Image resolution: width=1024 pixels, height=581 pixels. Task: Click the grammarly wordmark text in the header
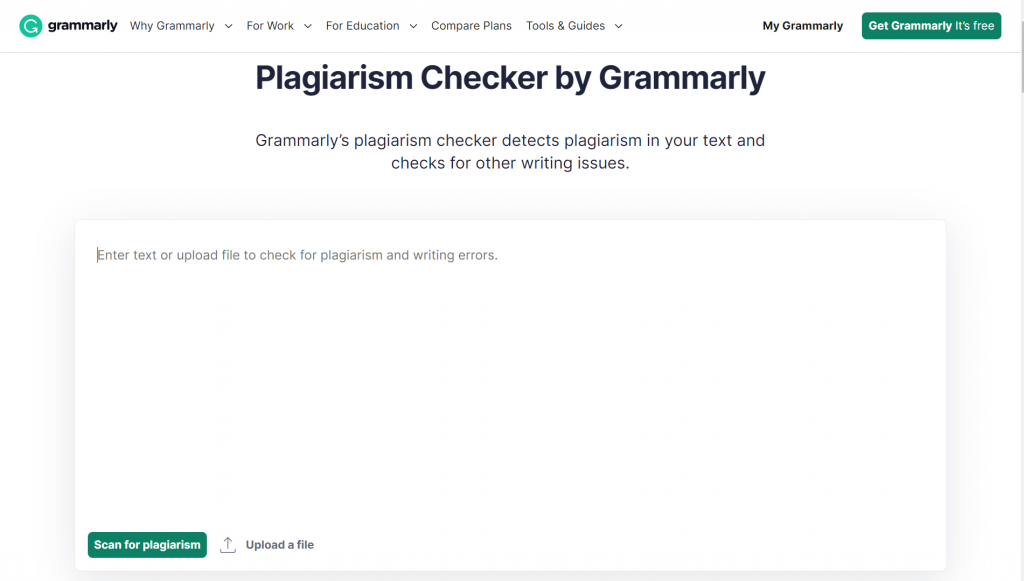pyautogui.click(x=84, y=25)
